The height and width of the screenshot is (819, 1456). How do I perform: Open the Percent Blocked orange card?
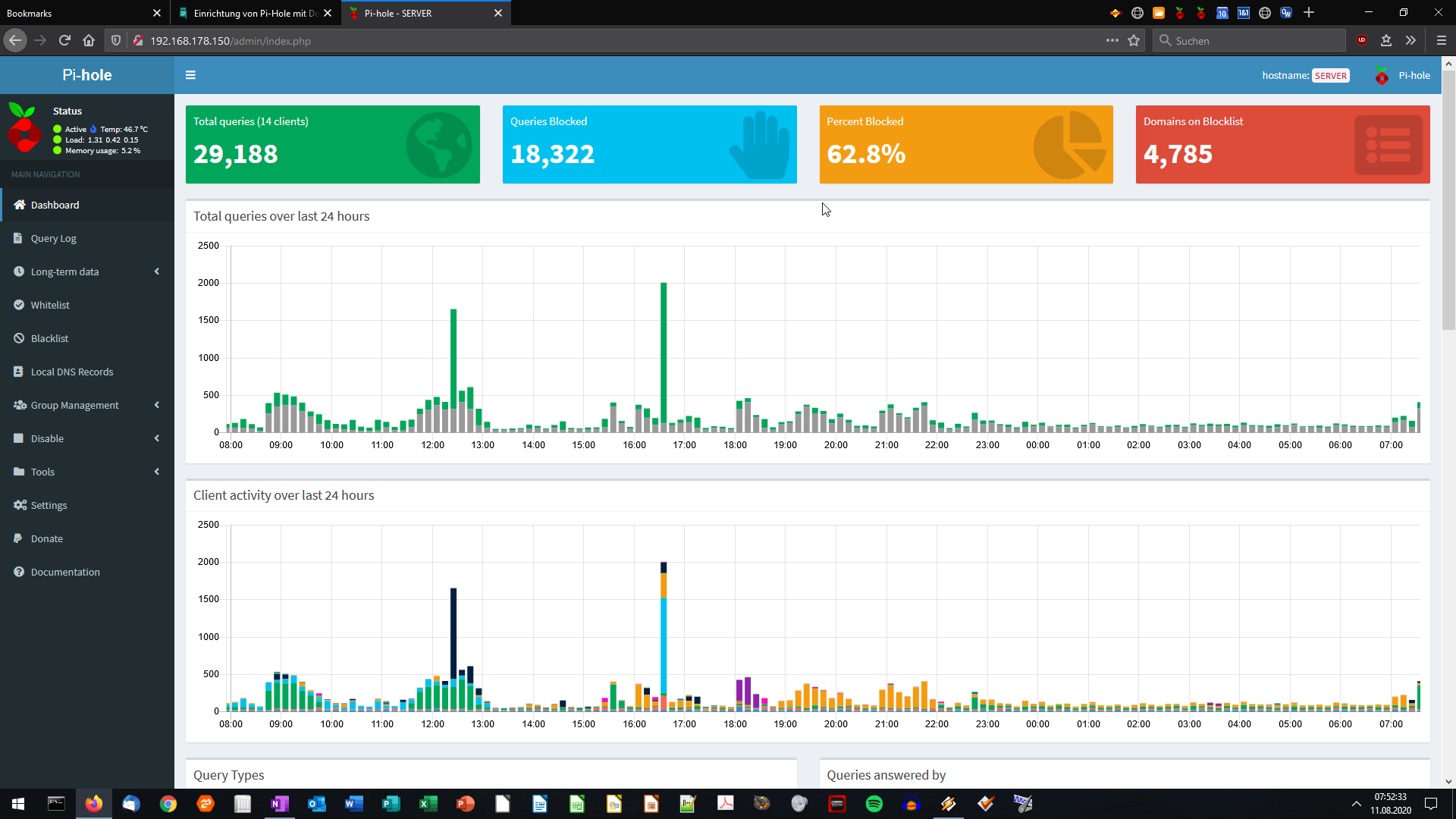966,144
